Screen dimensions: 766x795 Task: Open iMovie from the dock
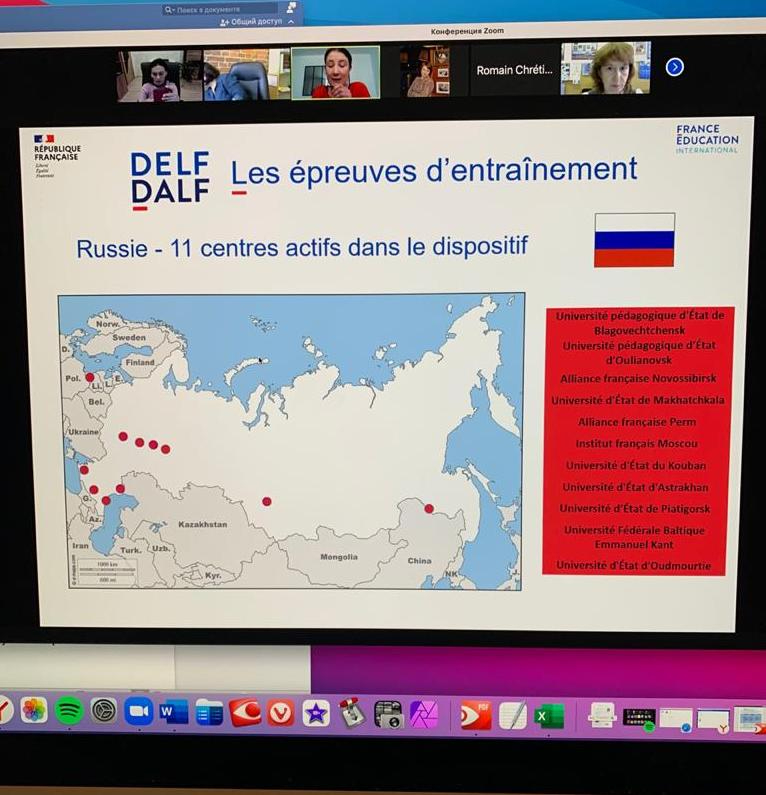coord(316,713)
